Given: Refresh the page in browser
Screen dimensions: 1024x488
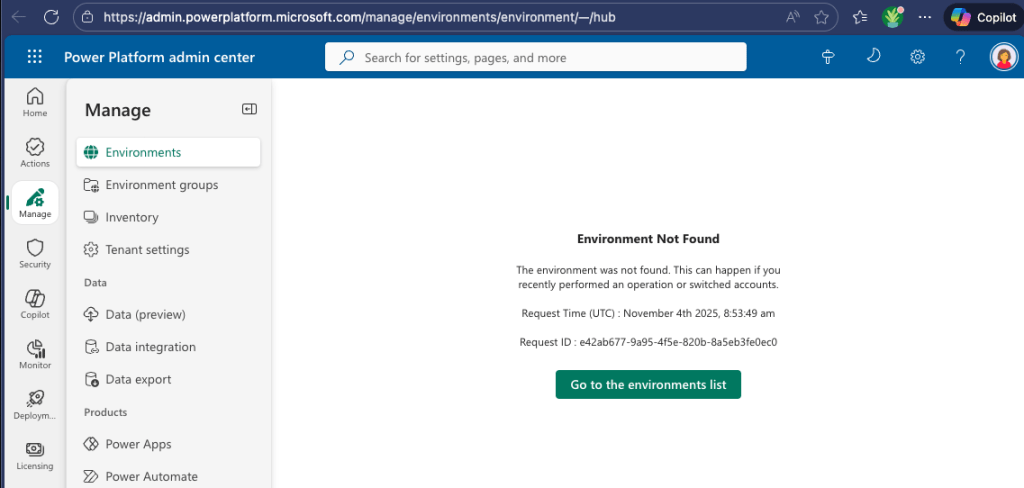Looking at the screenshot, I should click(52, 17).
